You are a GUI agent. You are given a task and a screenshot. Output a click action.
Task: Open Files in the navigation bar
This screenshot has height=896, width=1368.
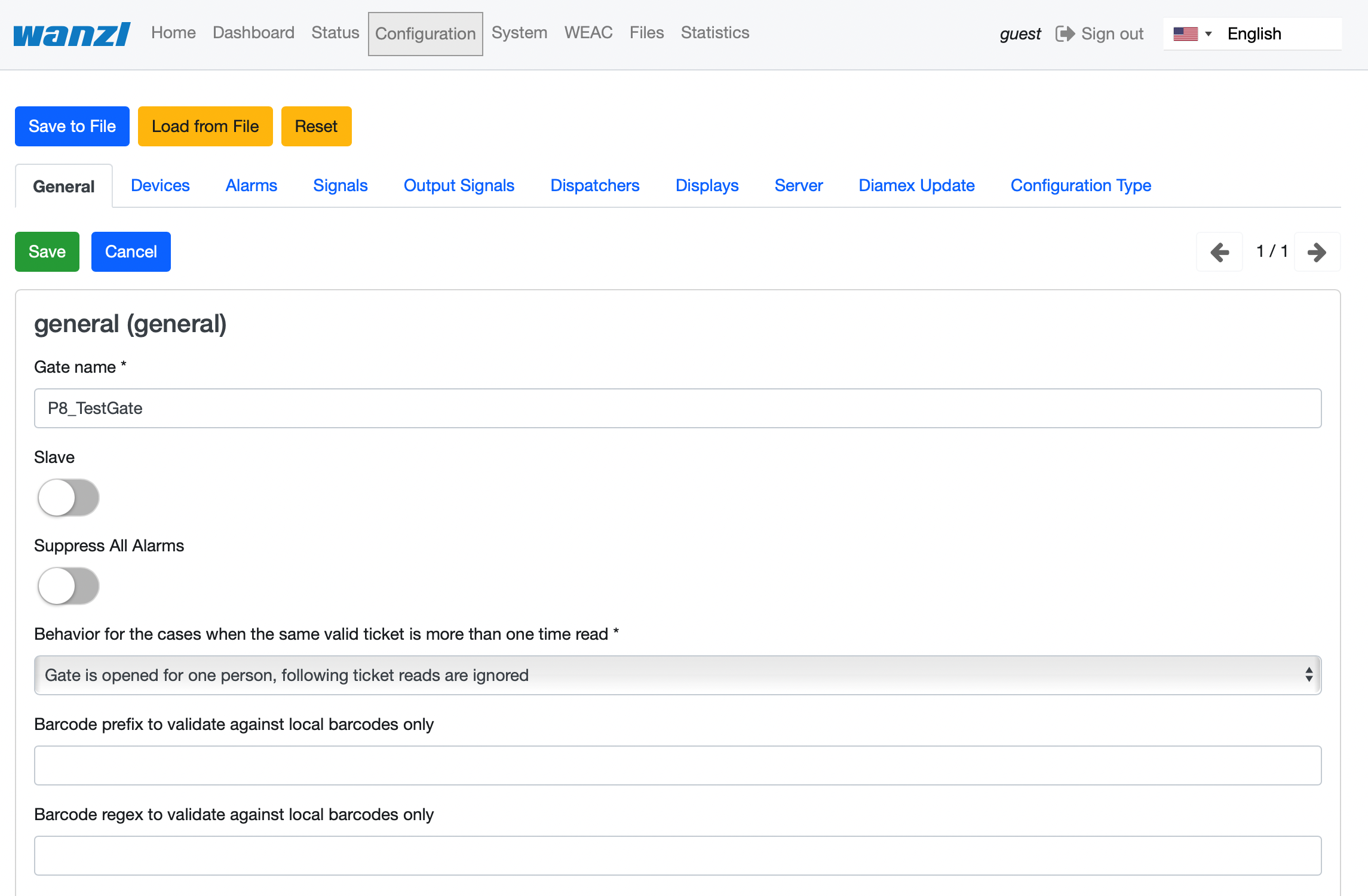(x=646, y=33)
